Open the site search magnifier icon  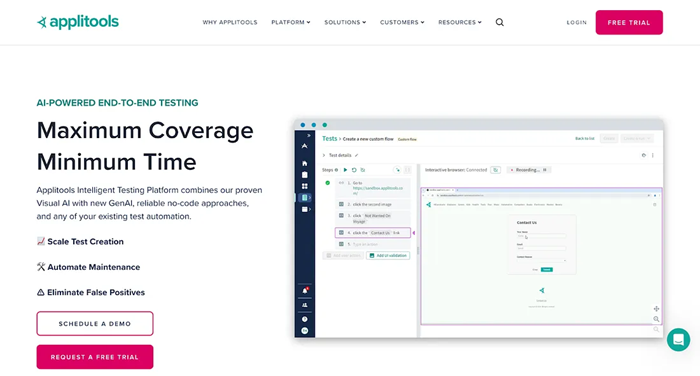click(500, 22)
